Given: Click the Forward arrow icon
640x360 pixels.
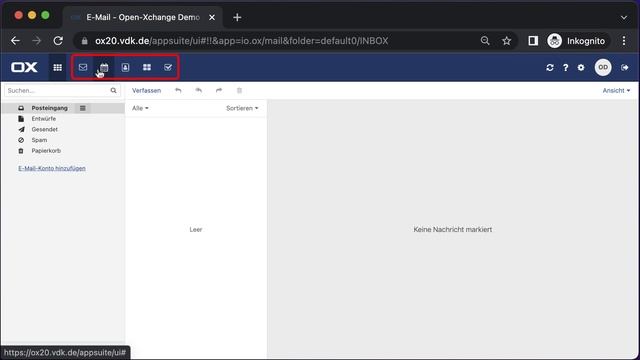Looking at the screenshot, I should pyautogui.click(x=219, y=90).
